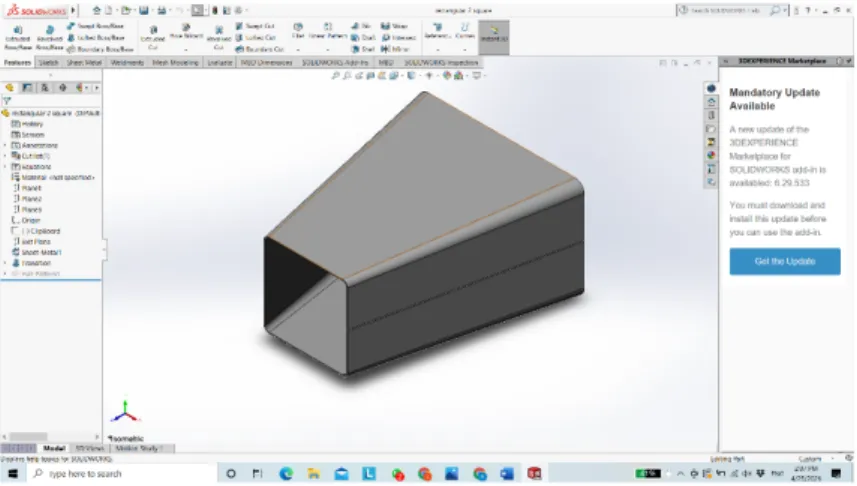Open File Explorer from taskbar
The image size is (857, 486).
(314, 473)
